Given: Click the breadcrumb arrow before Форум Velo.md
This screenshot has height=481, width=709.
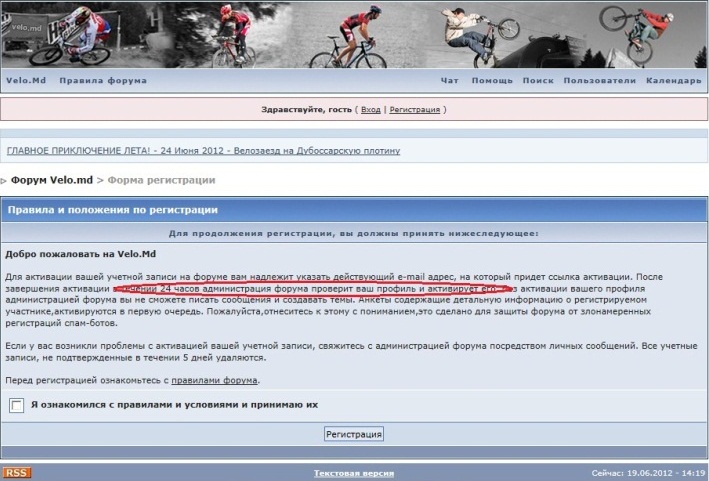Looking at the screenshot, I should [4, 180].
